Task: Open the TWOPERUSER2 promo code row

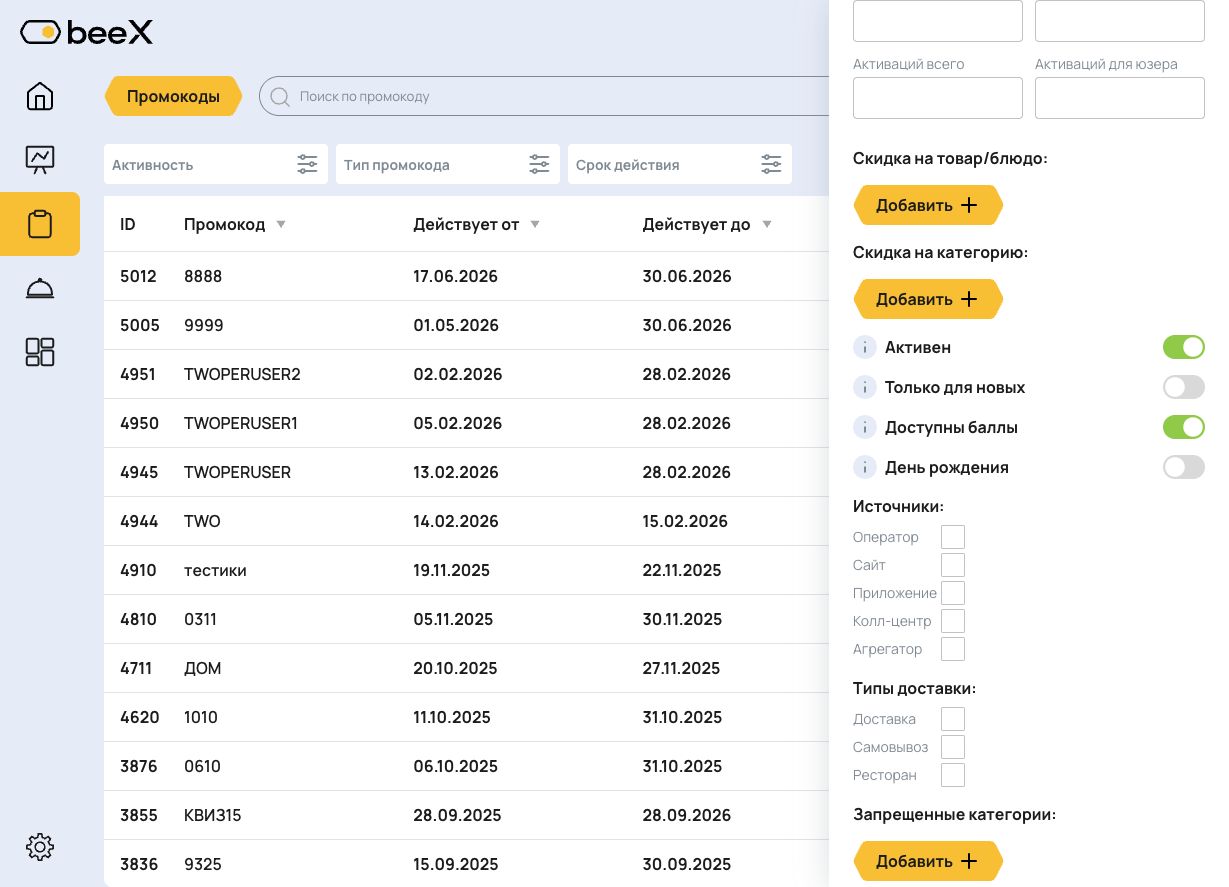Action: [466, 374]
